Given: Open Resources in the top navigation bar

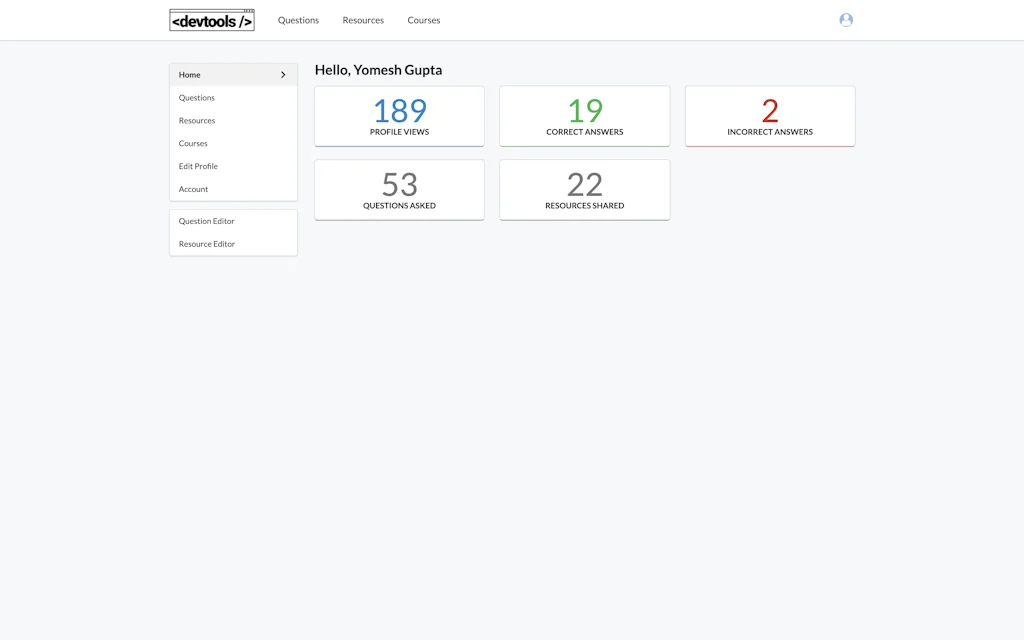Looking at the screenshot, I should tap(363, 20).
